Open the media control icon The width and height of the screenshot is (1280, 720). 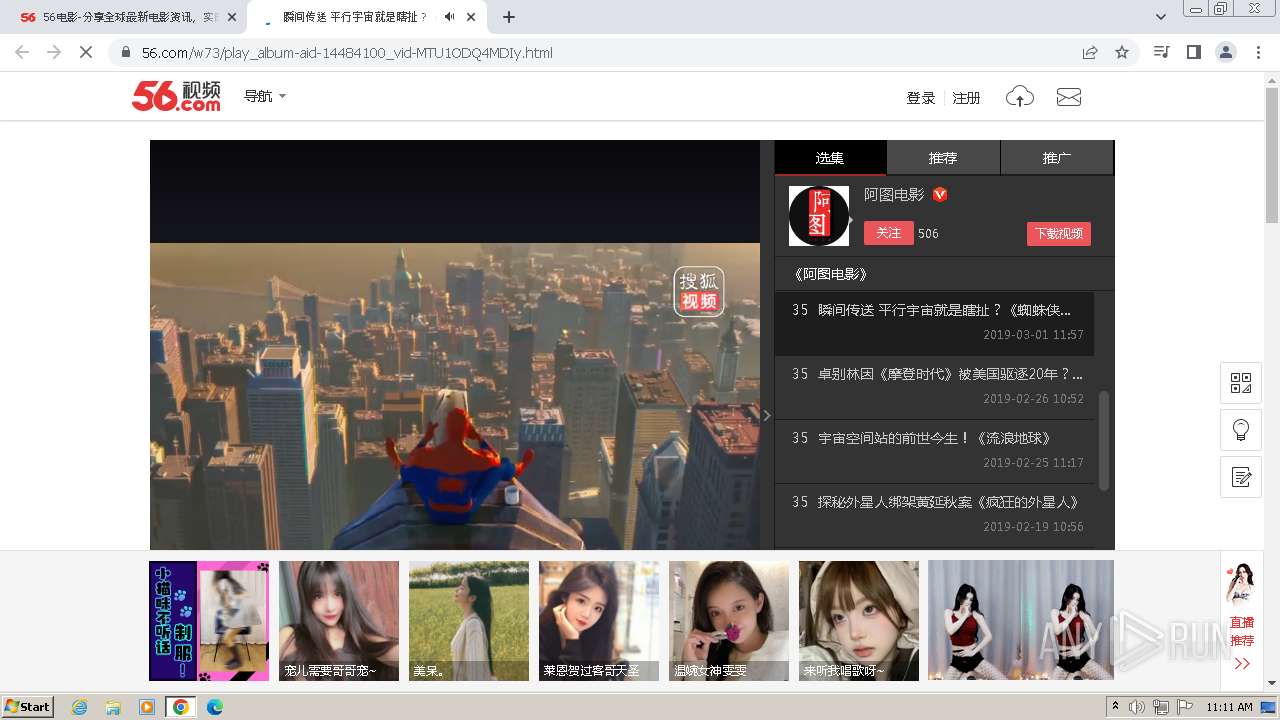pyautogui.click(x=1161, y=52)
